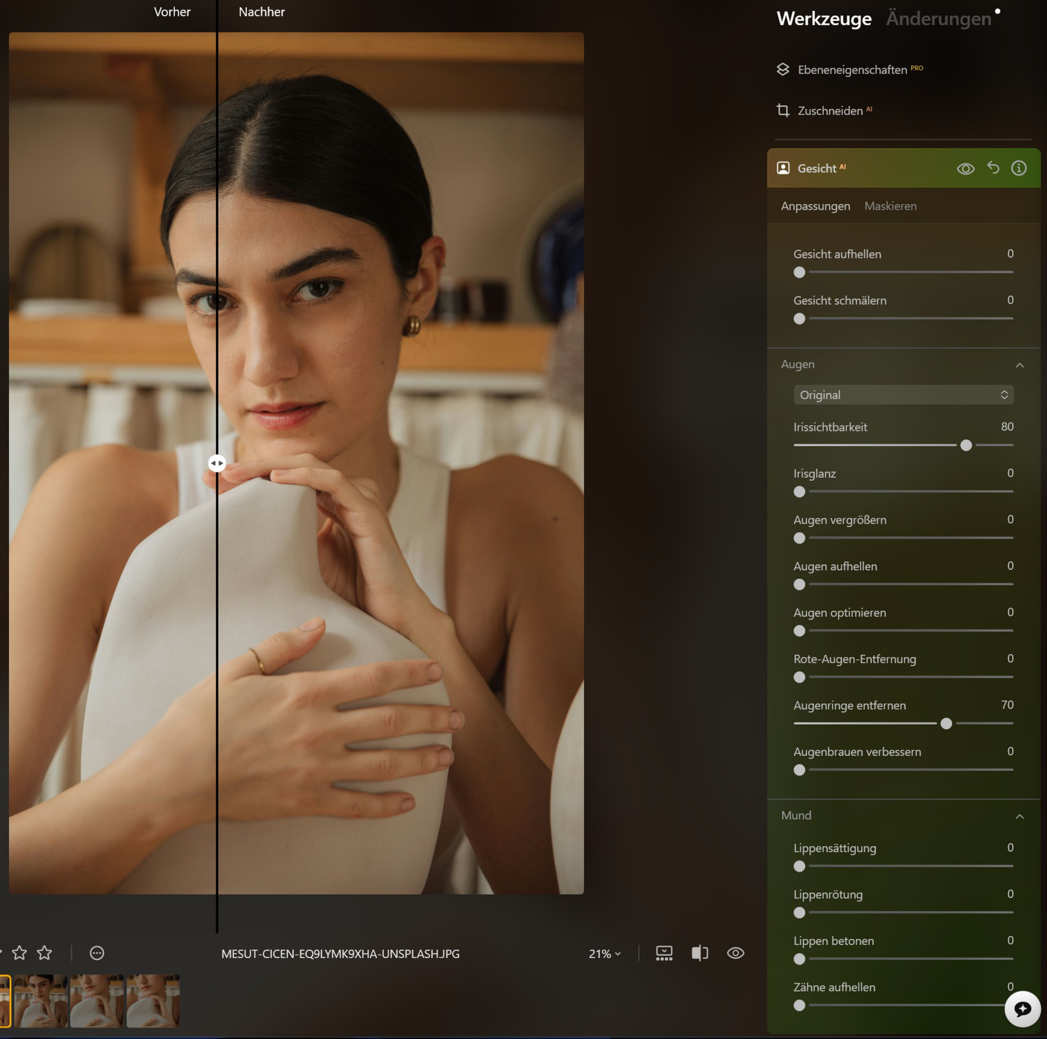Image resolution: width=1047 pixels, height=1039 pixels.
Task: Open the more options ellipsis button
Action: tap(97, 954)
